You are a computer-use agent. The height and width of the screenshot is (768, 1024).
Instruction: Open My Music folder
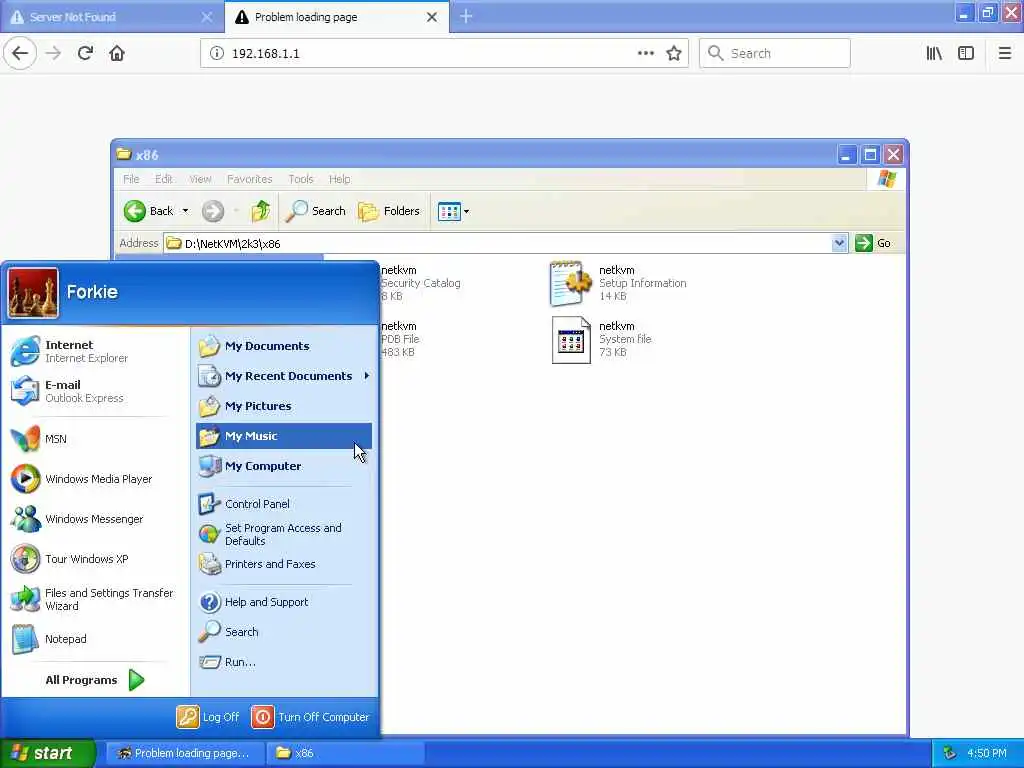283,436
